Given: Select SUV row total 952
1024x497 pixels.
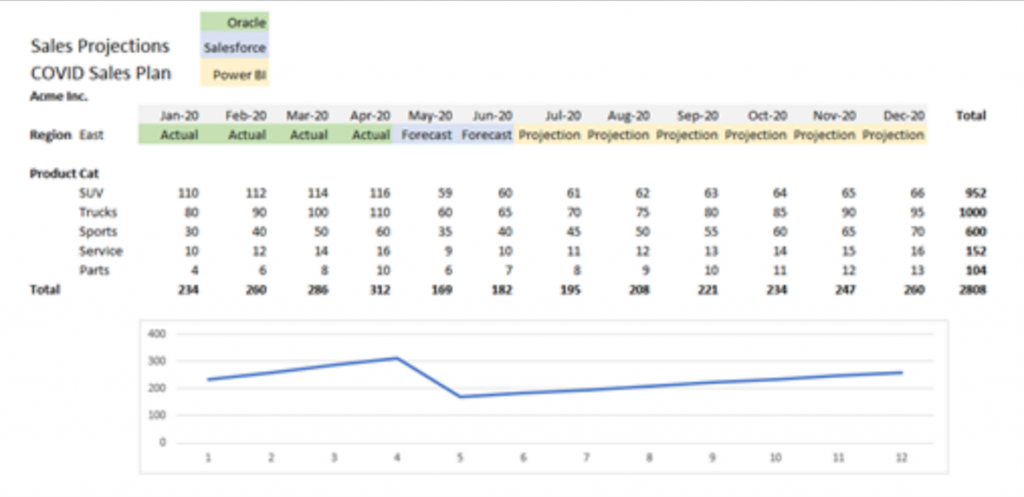Looking at the screenshot, I should point(976,193).
